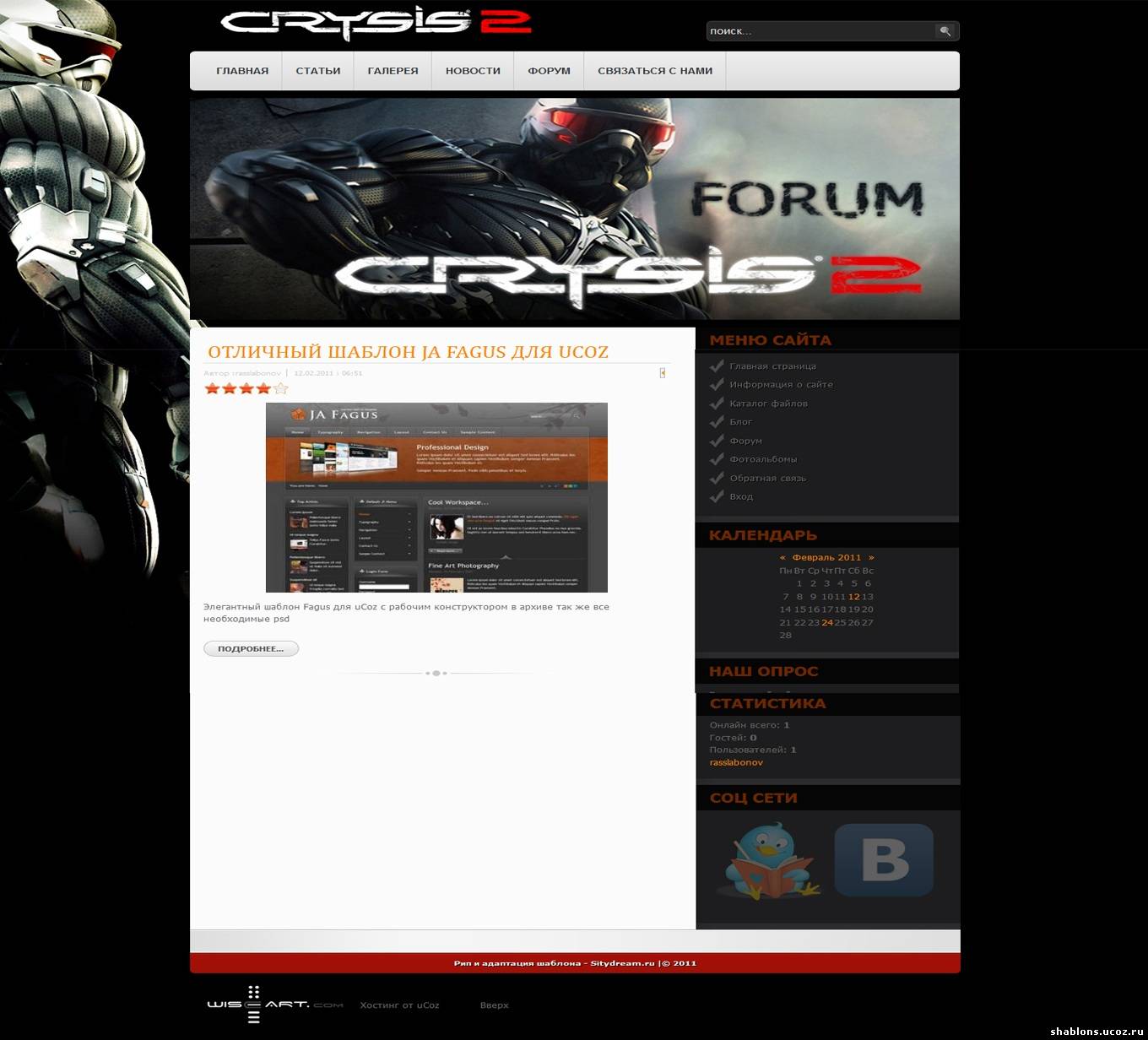Open the JA Fagus template thumbnail
Screen dimensions: 1148x1040
pyautogui.click(x=436, y=497)
